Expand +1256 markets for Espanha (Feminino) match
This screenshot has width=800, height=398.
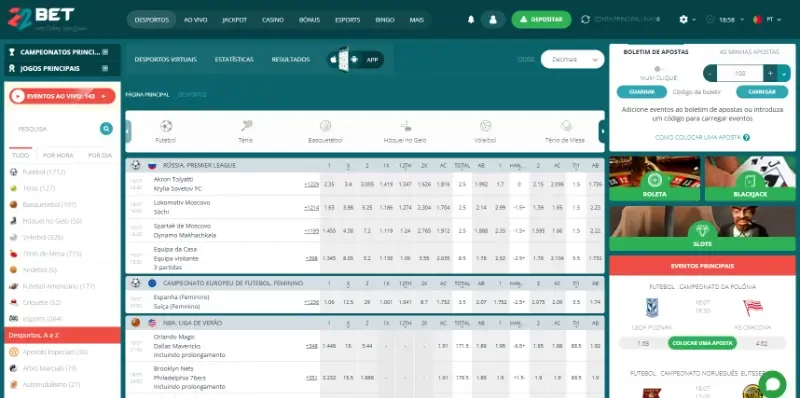pyautogui.click(x=311, y=302)
